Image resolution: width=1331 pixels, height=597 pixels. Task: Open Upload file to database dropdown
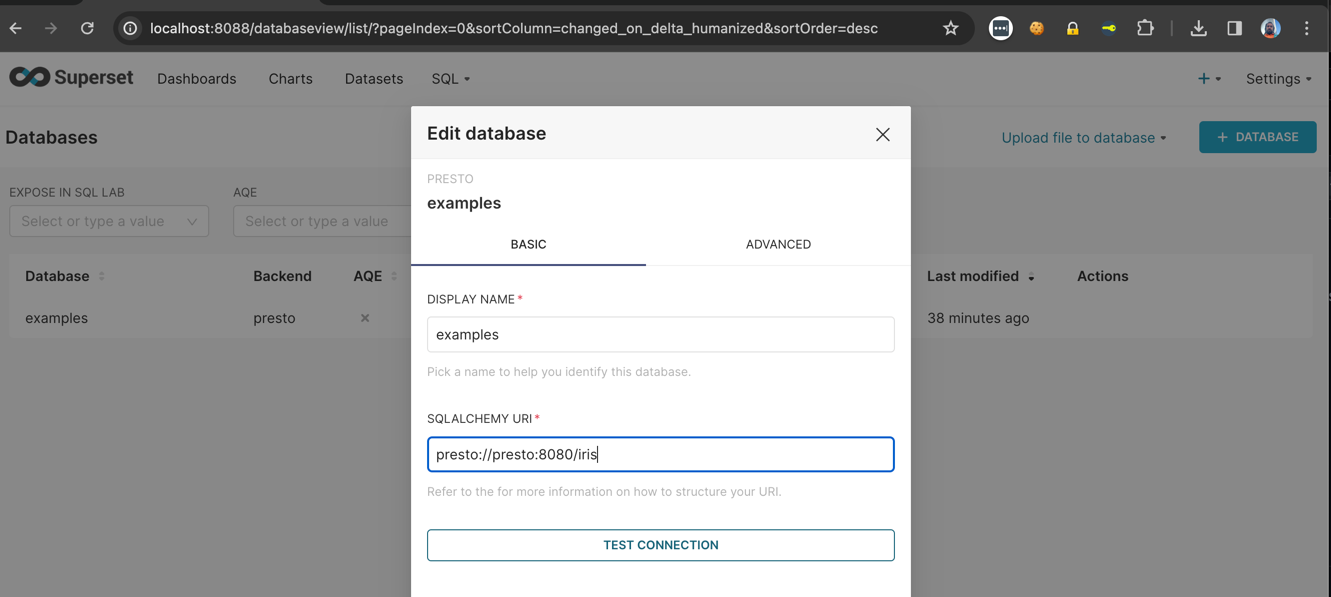pos(1084,138)
